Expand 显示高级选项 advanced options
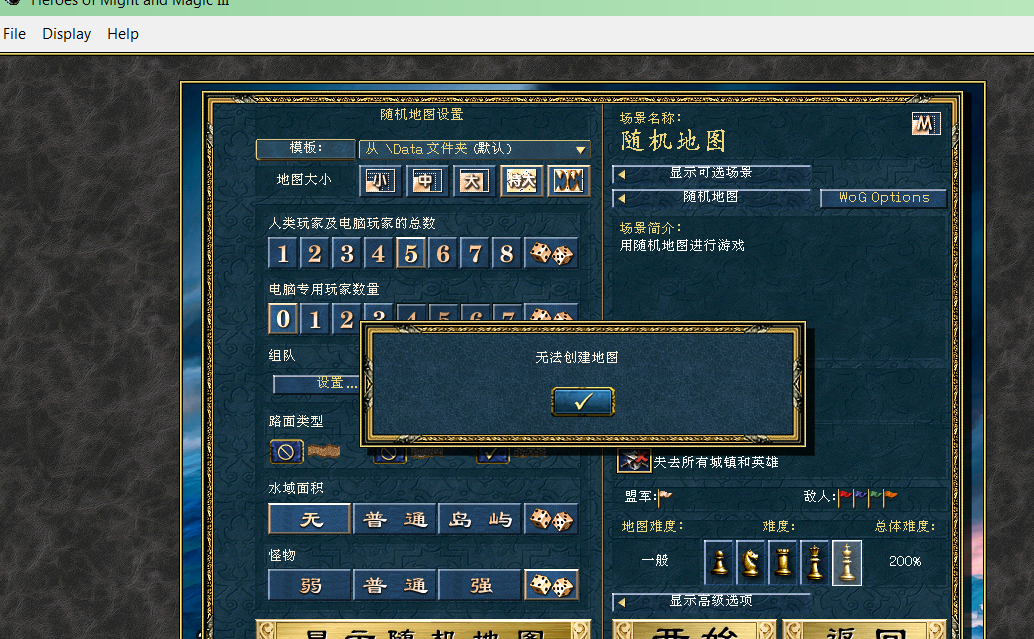The width and height of the screenshot is (1034, 639). [711, 601]
